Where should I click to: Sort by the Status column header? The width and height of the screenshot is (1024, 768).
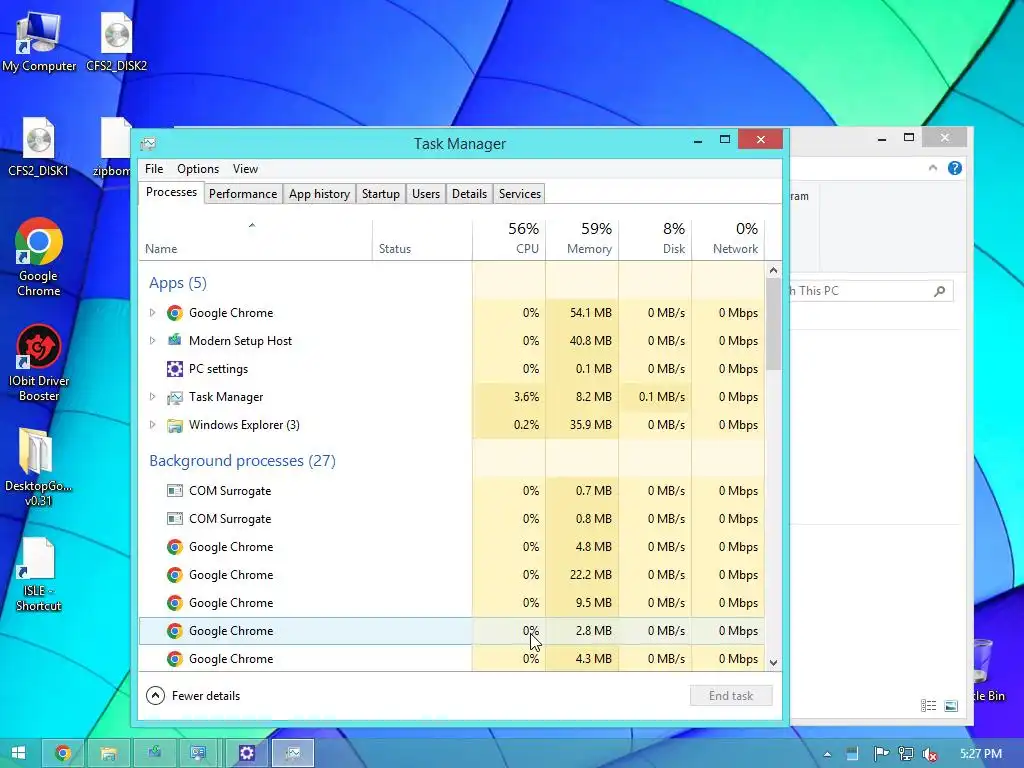[423, 239]
